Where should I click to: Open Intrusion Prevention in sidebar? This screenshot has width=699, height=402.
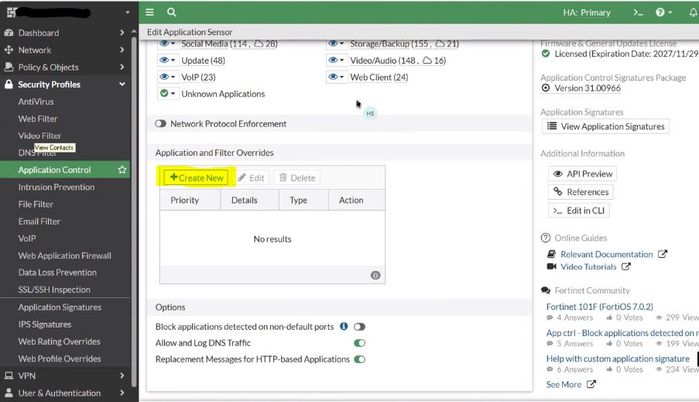click(56, 187)
